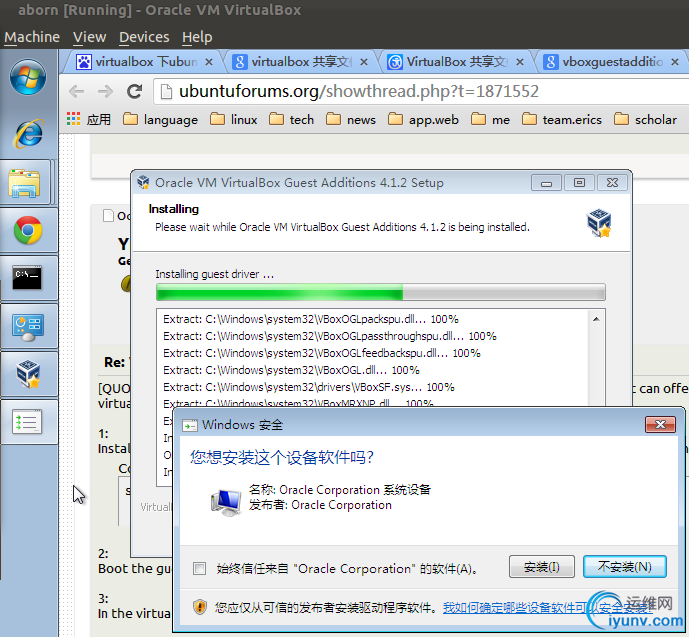This screenshot has height=637, width=689.
Task: Open link about which device software is safe
Action: click(548, 608)
